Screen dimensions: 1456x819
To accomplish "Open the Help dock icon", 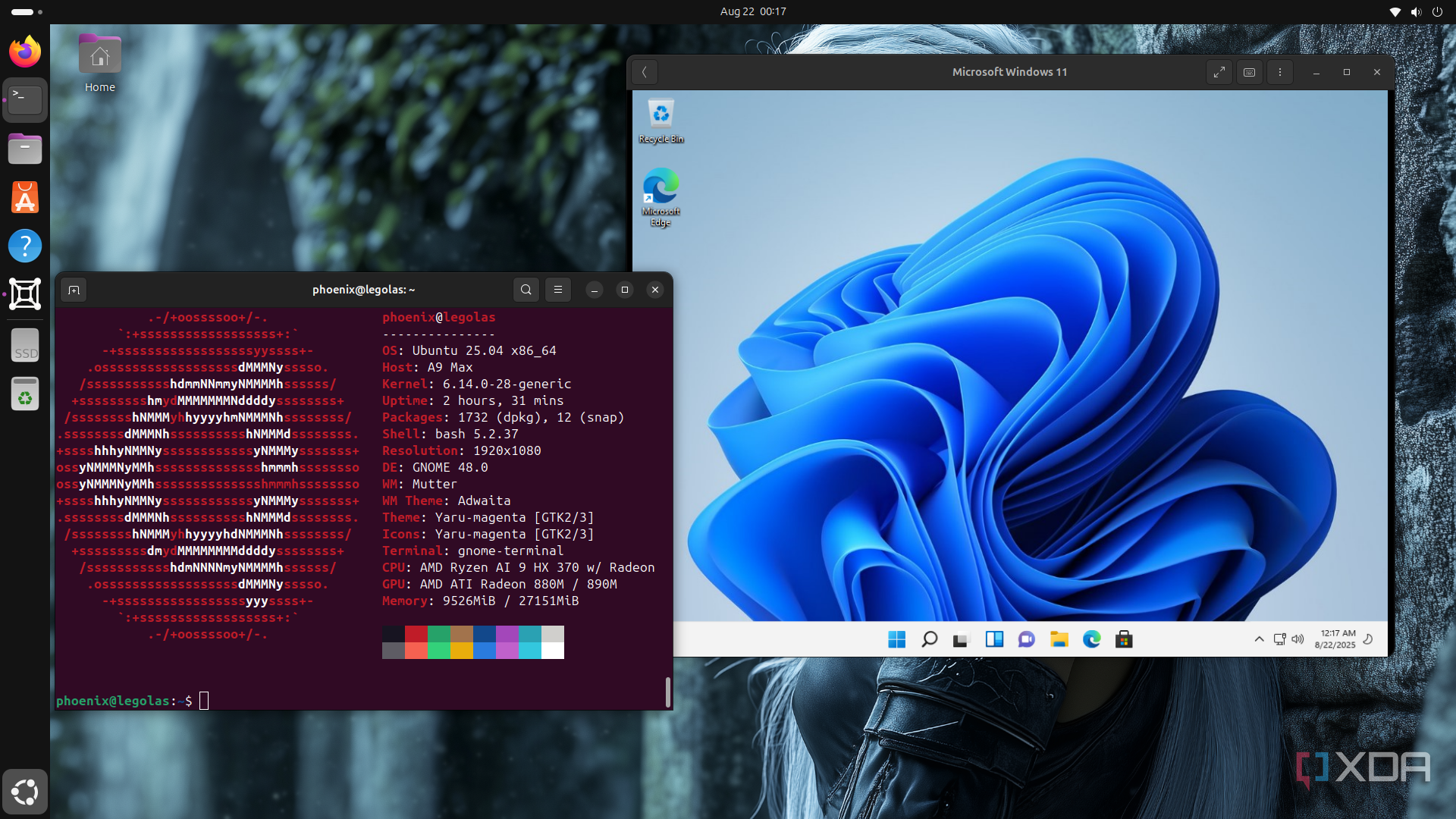I will click(x=25, y=246).
